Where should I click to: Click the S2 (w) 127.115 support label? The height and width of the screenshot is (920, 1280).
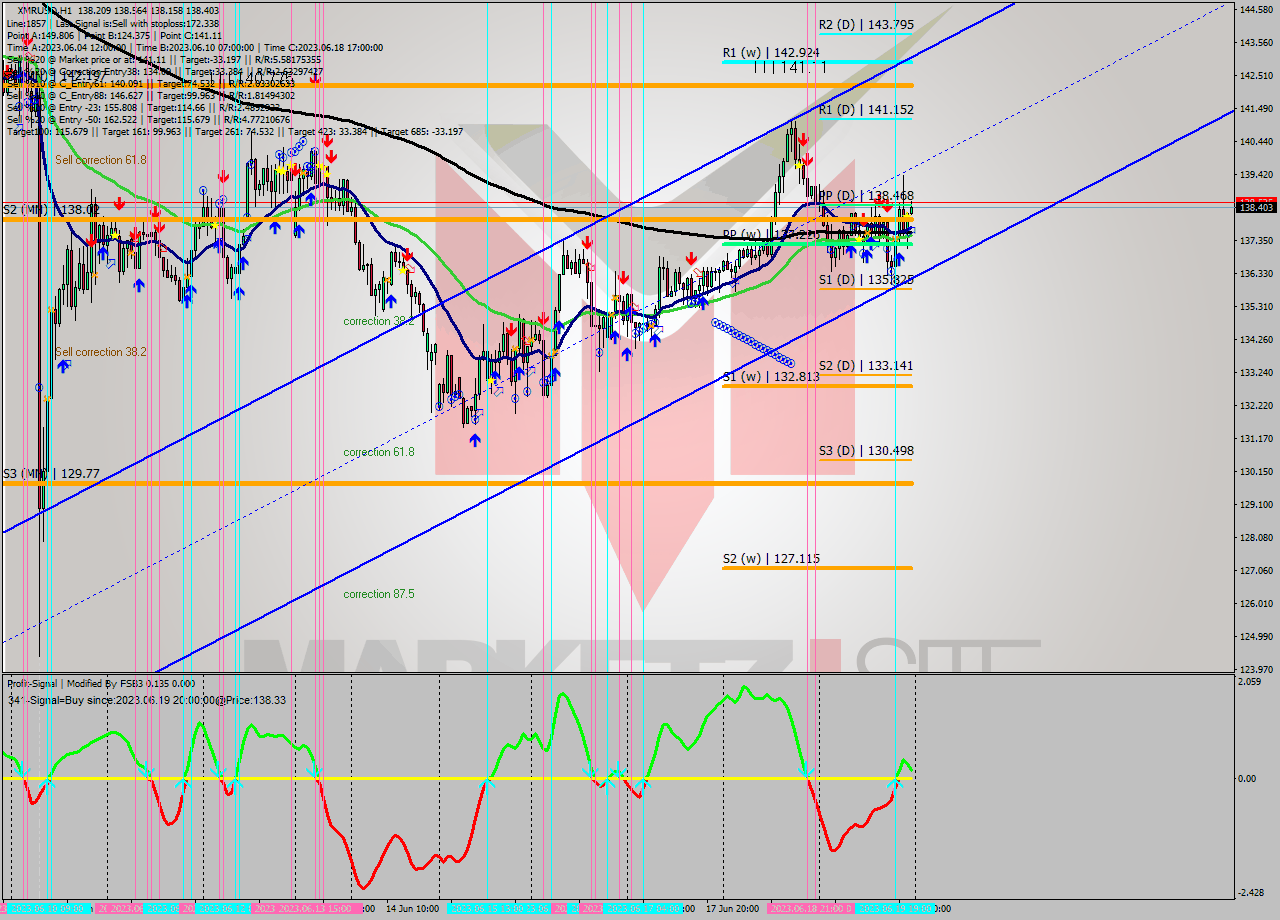(771, 559)
